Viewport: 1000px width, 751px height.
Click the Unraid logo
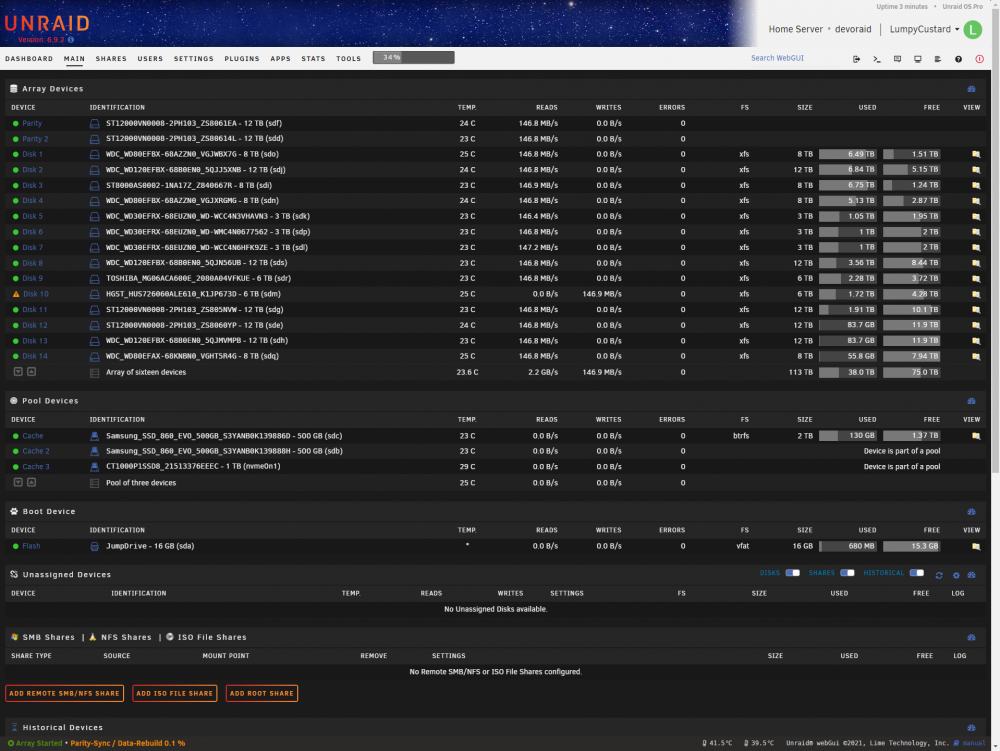(x=47, y=24)
